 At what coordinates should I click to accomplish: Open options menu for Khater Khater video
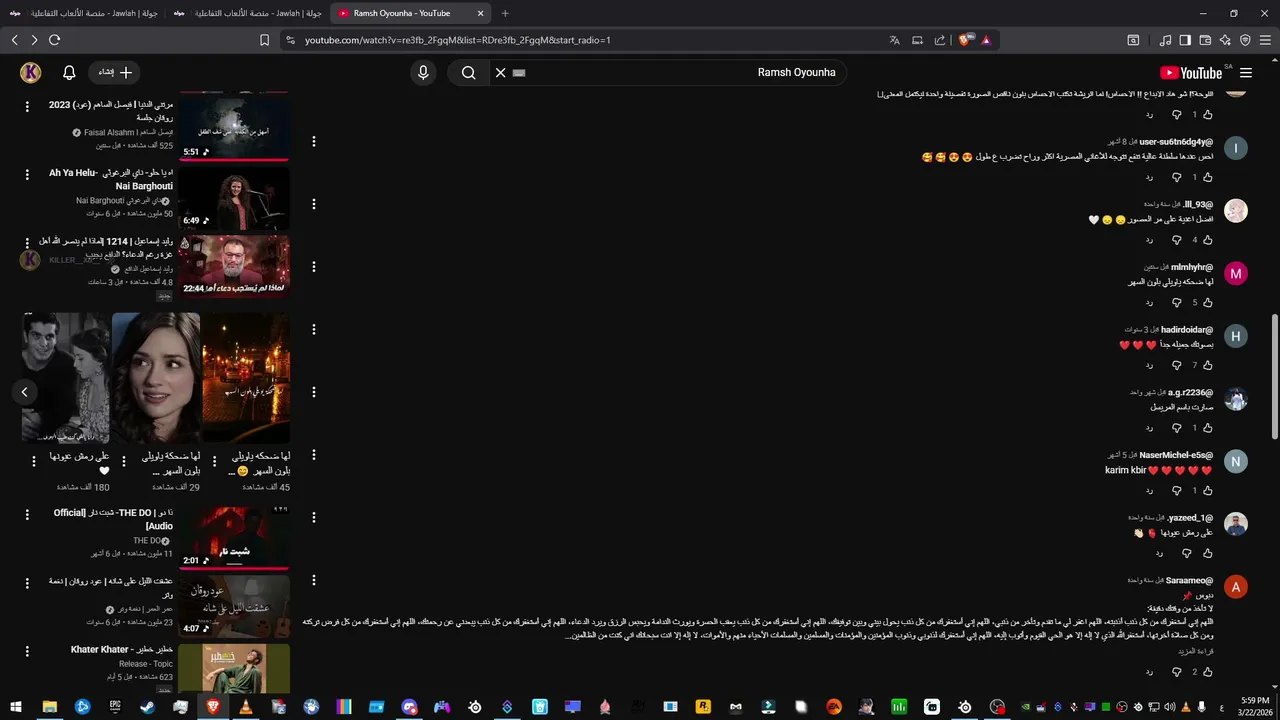point(28,650)
